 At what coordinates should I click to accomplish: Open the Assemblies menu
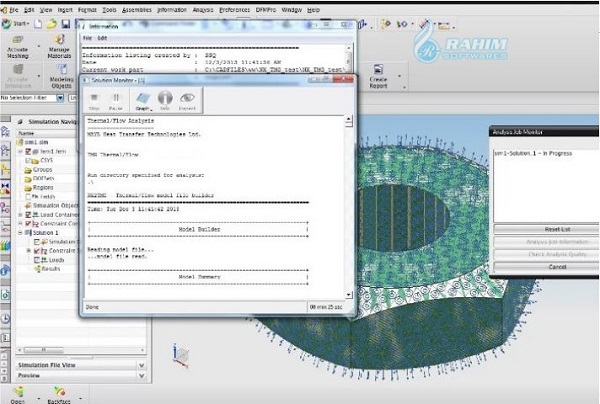pos(137,10)
